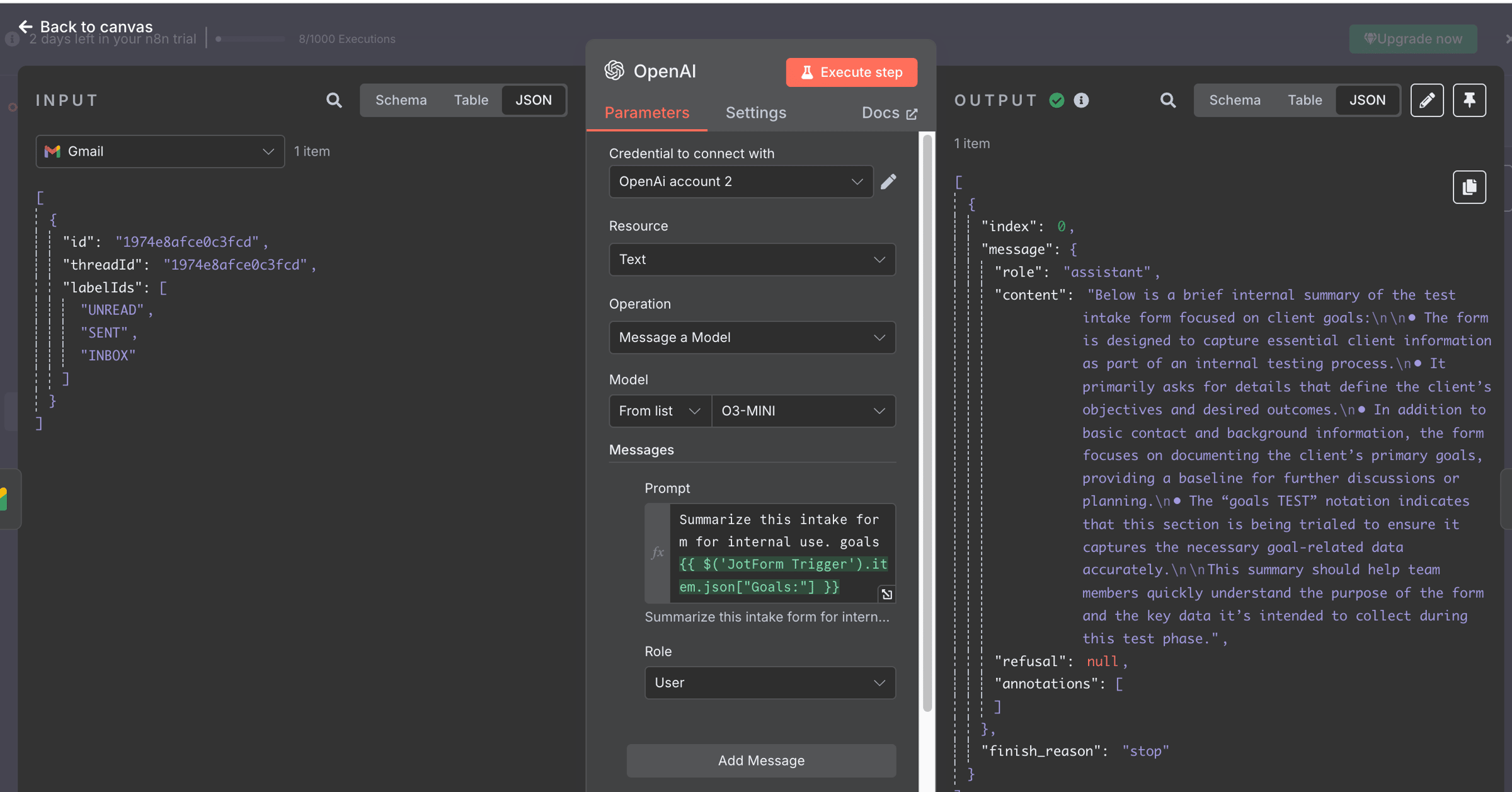
Task: Click the output info icon
Action: point(1081,100)
